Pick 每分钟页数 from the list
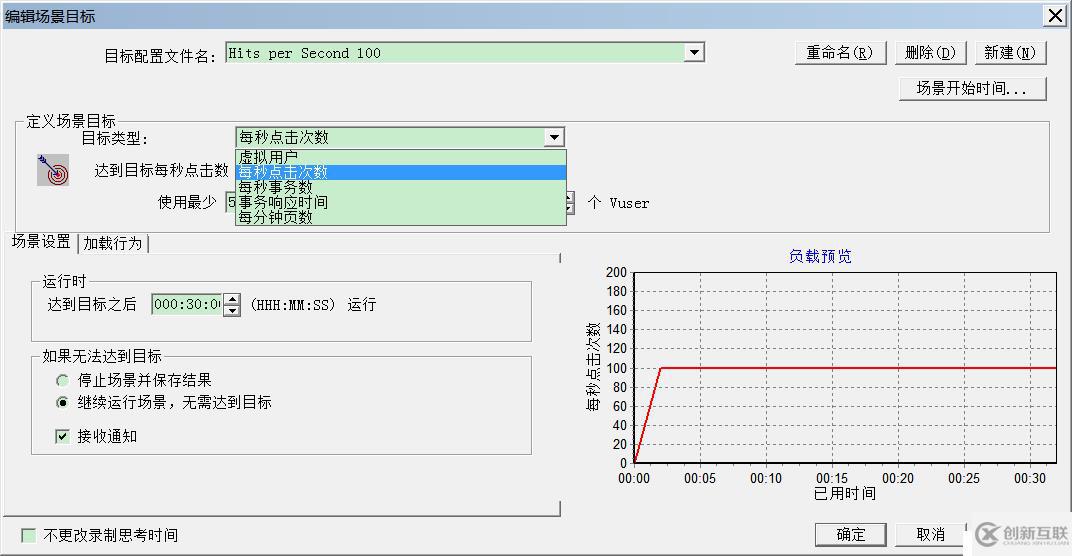Screen dimensions: 1072x556 click(401, 217)
